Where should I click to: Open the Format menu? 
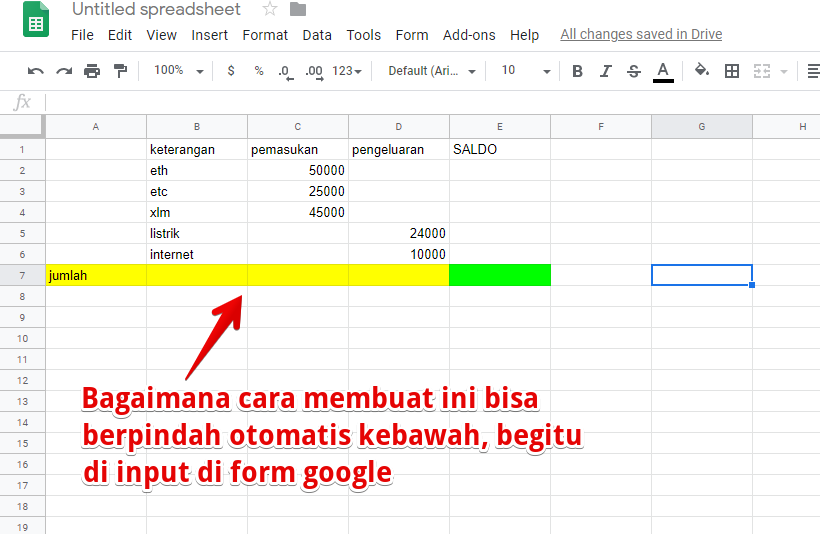click(x=265, y=35)
